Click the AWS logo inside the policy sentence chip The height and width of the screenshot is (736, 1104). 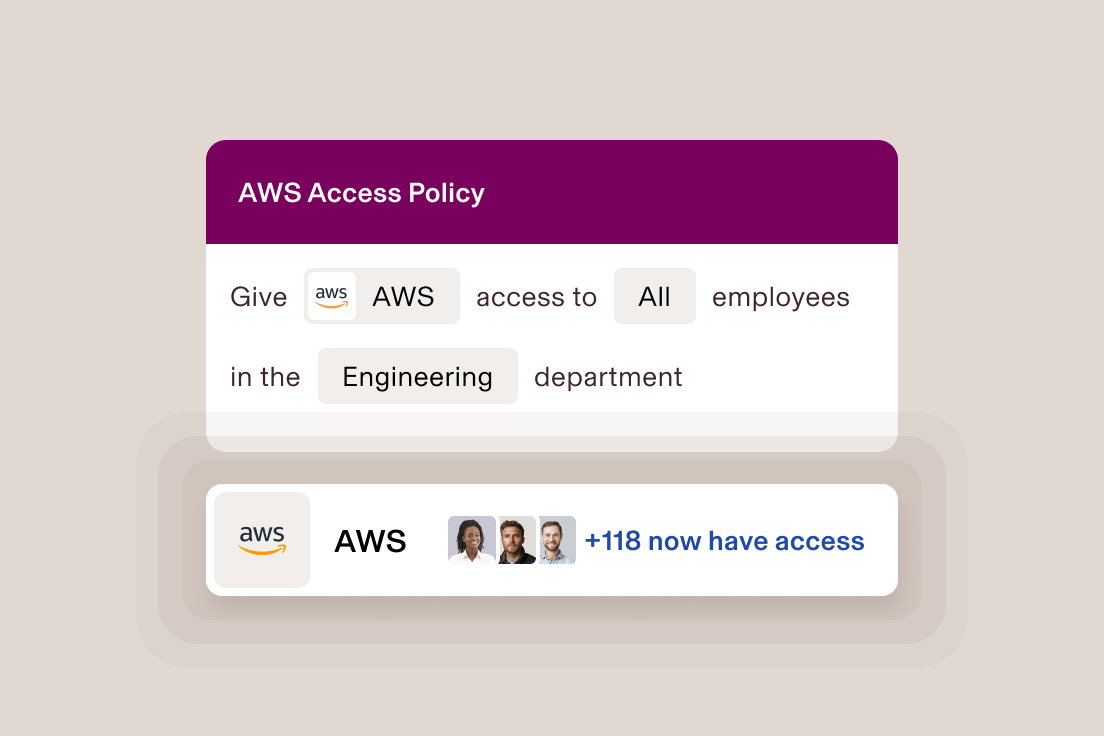pyautogui.click(x=331, y=296)
